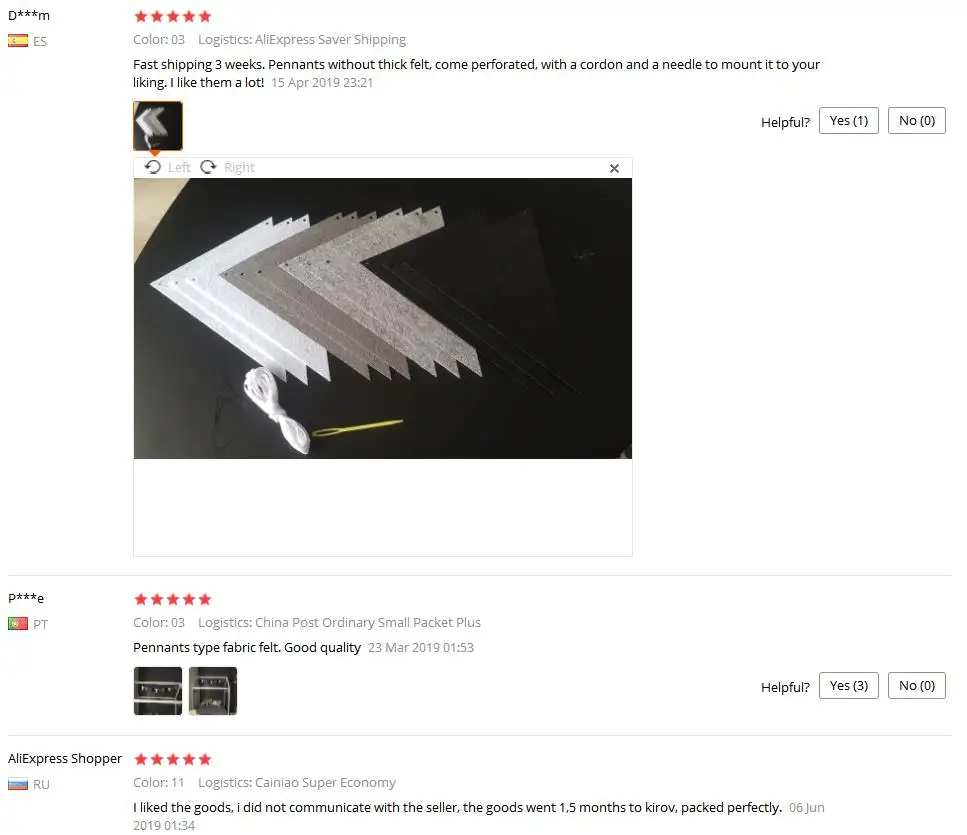This screenshot has width=967, height=835.
Task: Click the Portugal flag icon beside PT
Action: [x=18, y=623]
